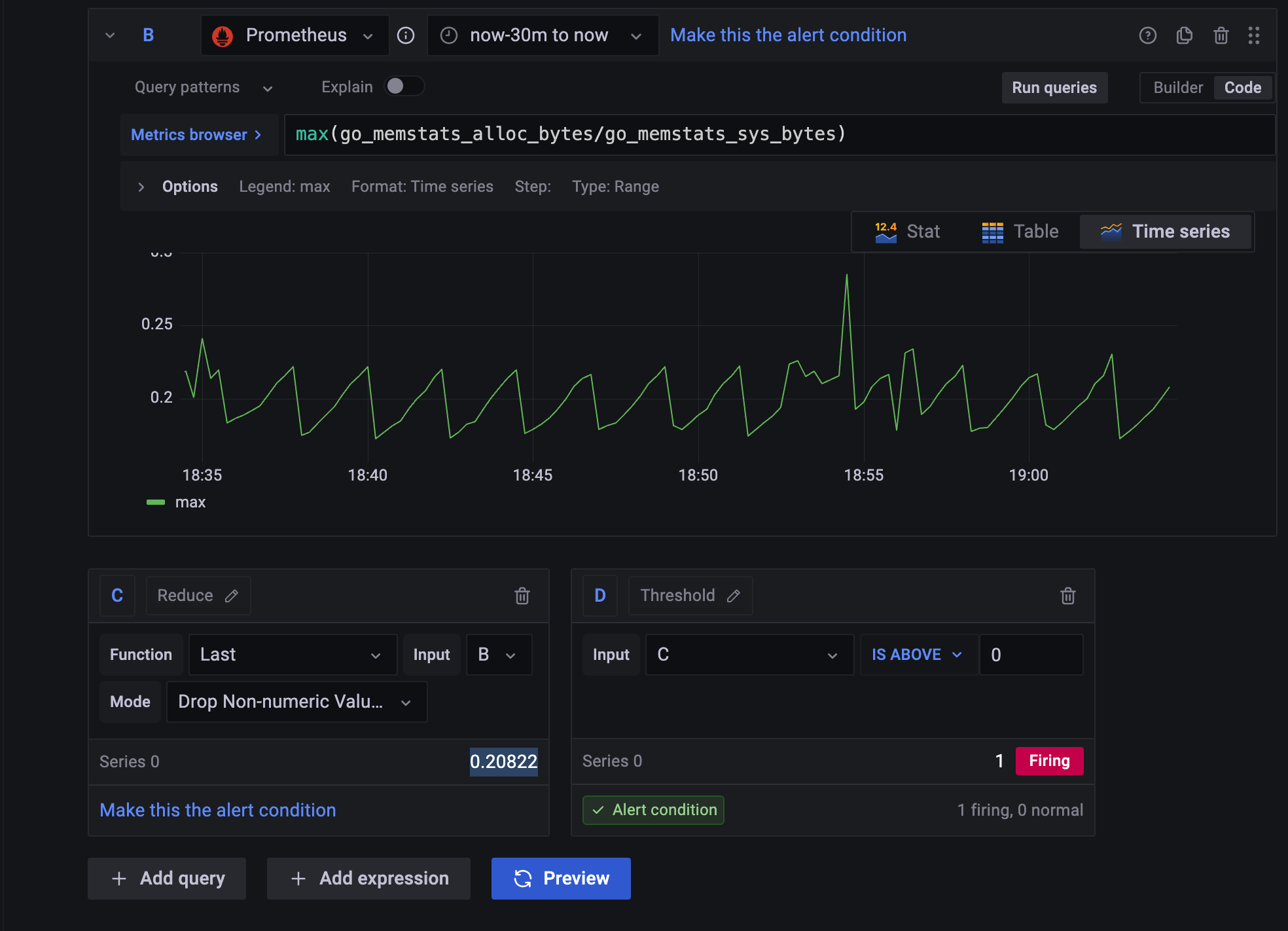Open the Function dropdown showing Last
Screen dimensions: 1288x931
point(292,655)
